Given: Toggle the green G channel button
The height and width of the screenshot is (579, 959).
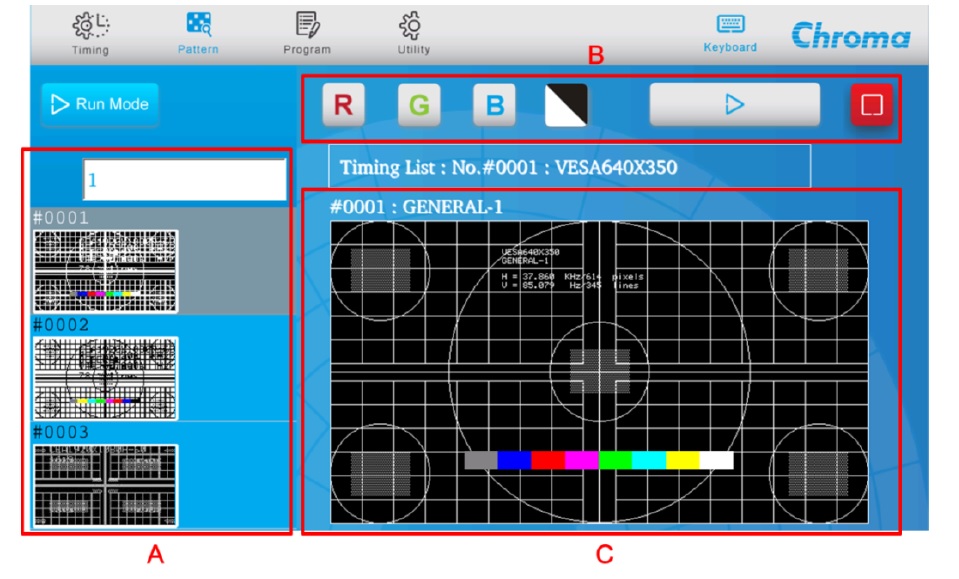Looking at the screenshot, I should pos(419,105).
